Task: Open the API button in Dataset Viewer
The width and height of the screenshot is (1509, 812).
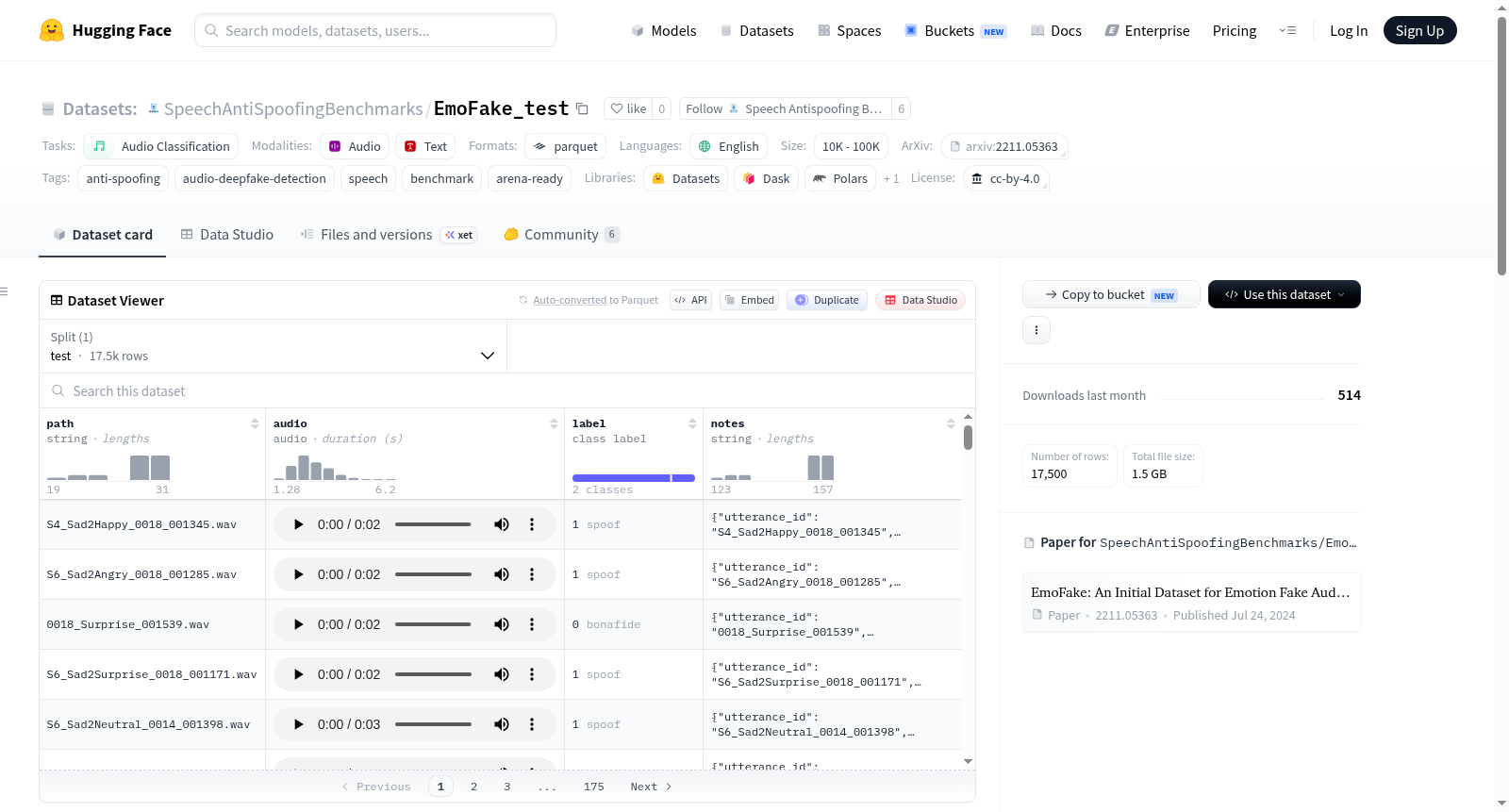Action: [x=690, y=300]
